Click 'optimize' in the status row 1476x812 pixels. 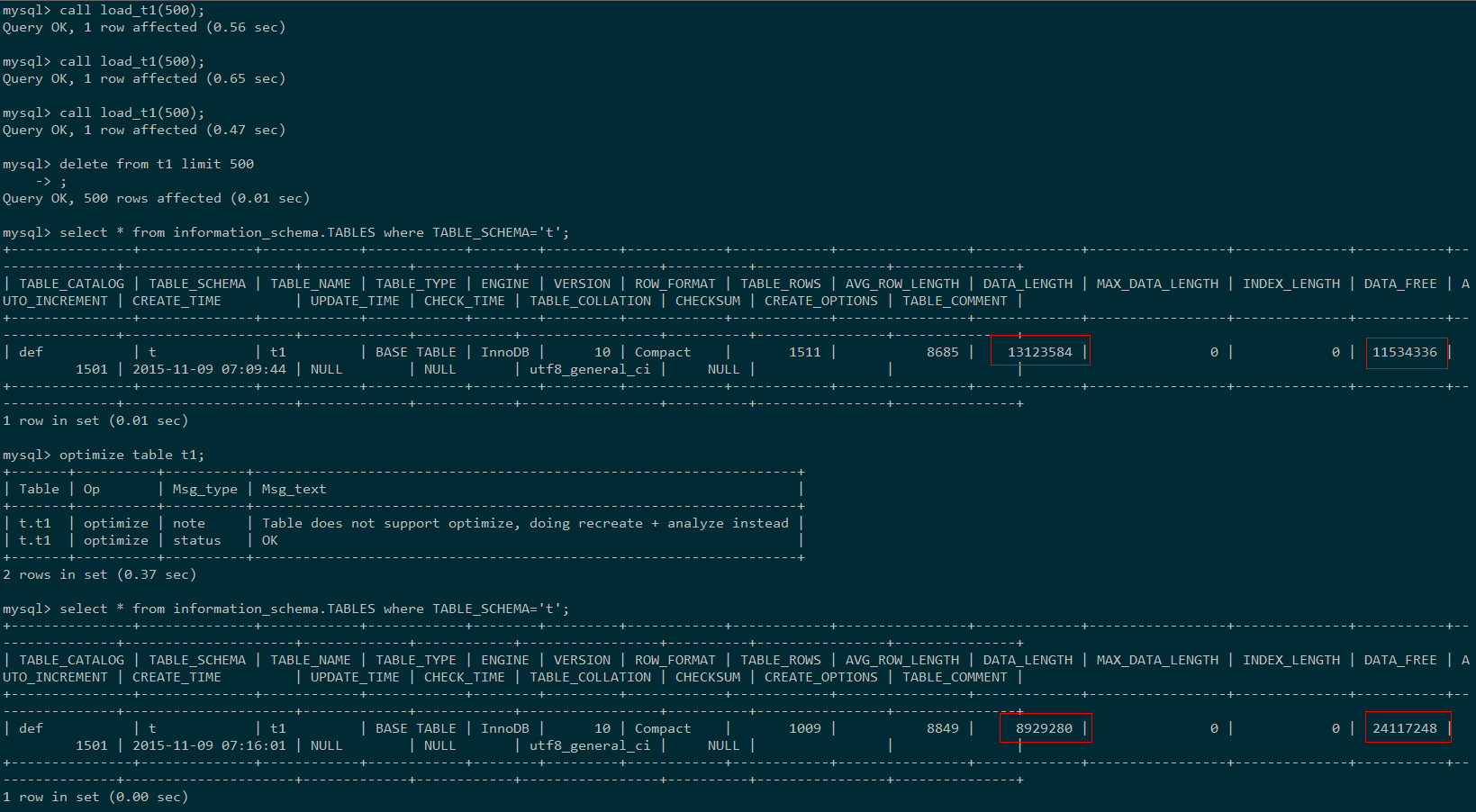(x=116, y=541)
